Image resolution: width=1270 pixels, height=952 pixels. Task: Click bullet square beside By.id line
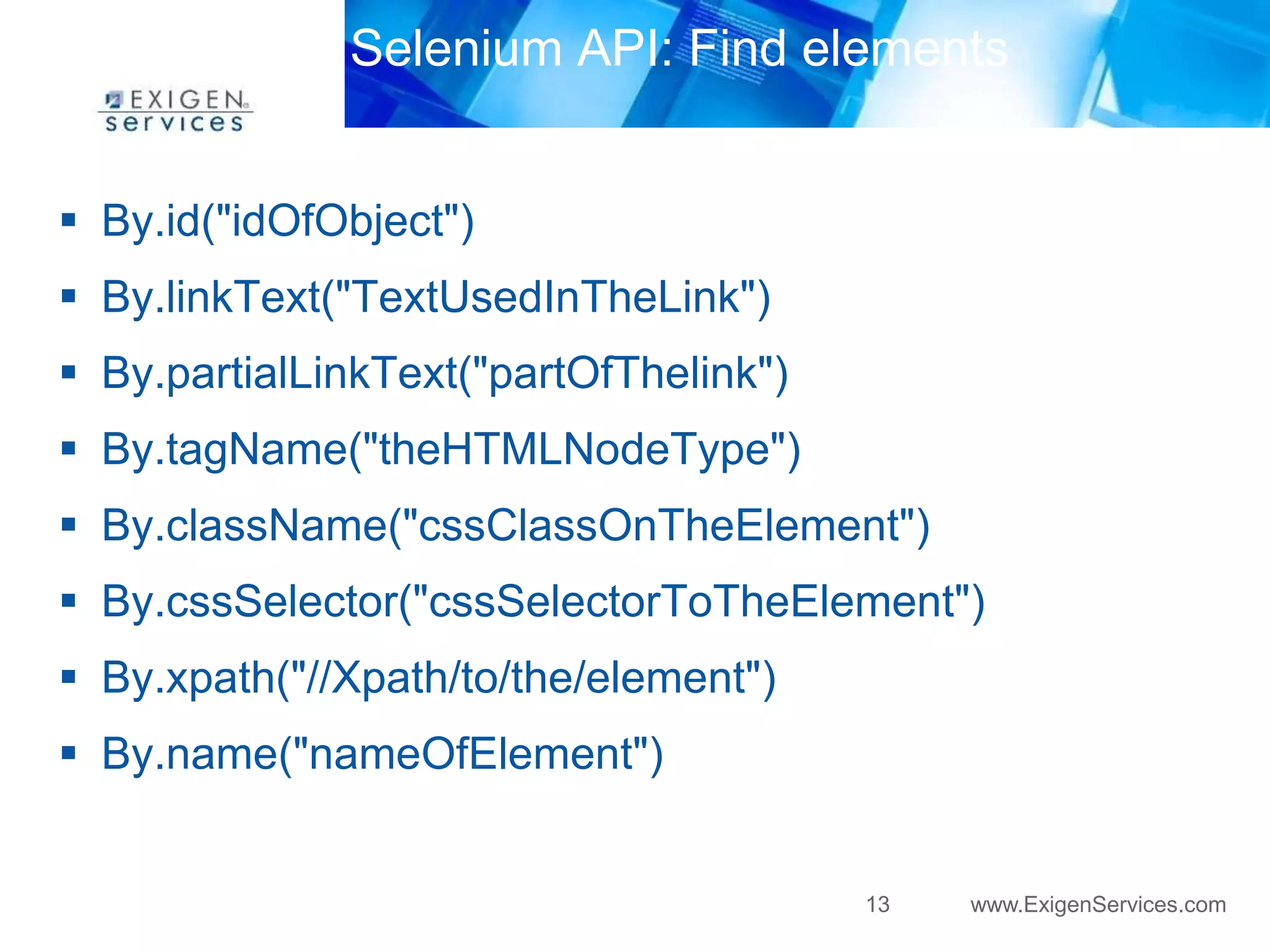point(68,220)
